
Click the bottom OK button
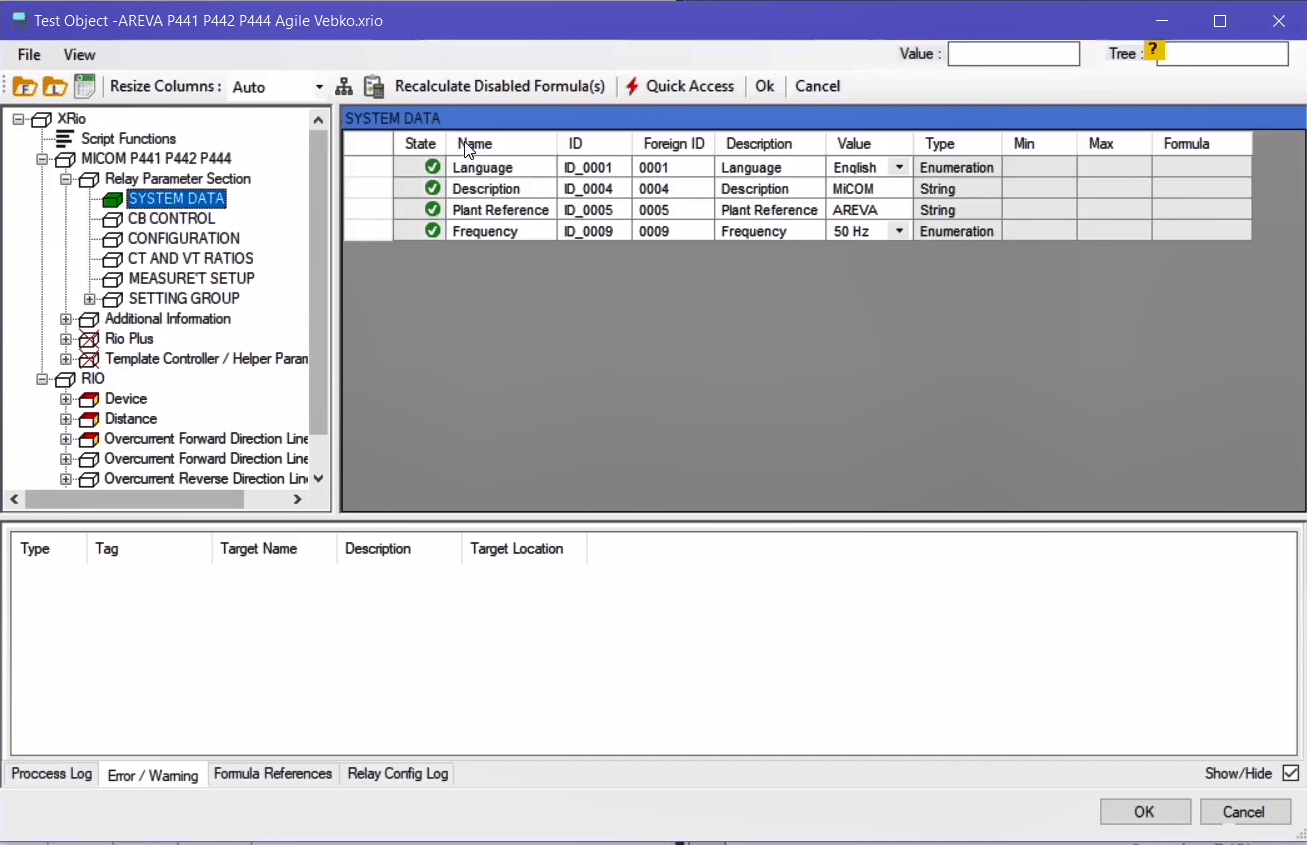tap(1145, 812)
